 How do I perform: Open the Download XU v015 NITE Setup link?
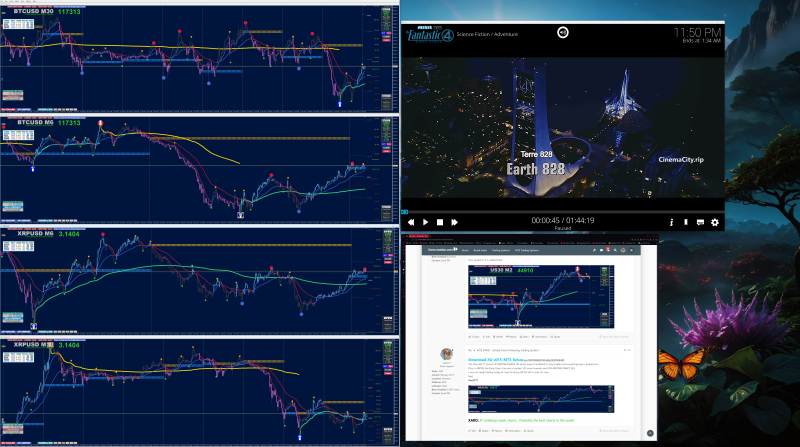[x=493, y=360]
